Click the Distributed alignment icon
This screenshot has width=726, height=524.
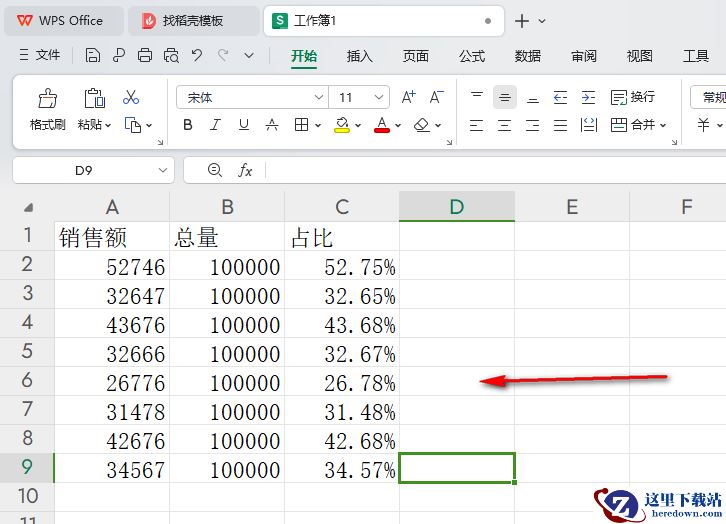588,125
